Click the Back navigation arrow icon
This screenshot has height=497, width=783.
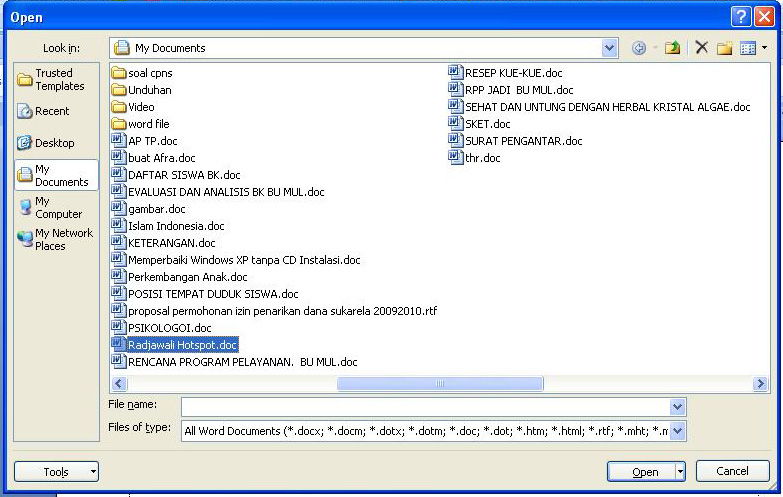[639, 48]
